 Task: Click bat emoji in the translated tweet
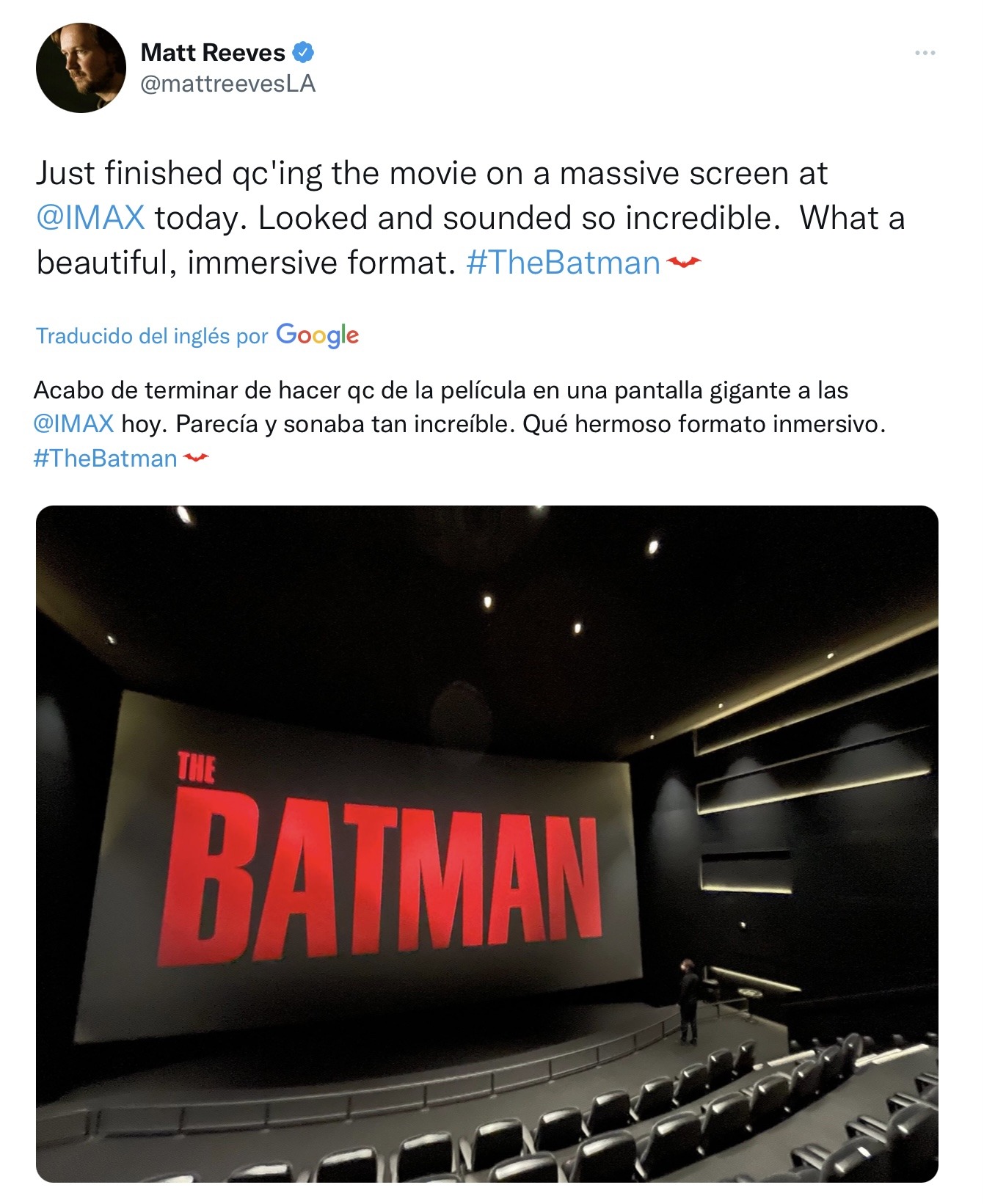click(x=195, y=458)
